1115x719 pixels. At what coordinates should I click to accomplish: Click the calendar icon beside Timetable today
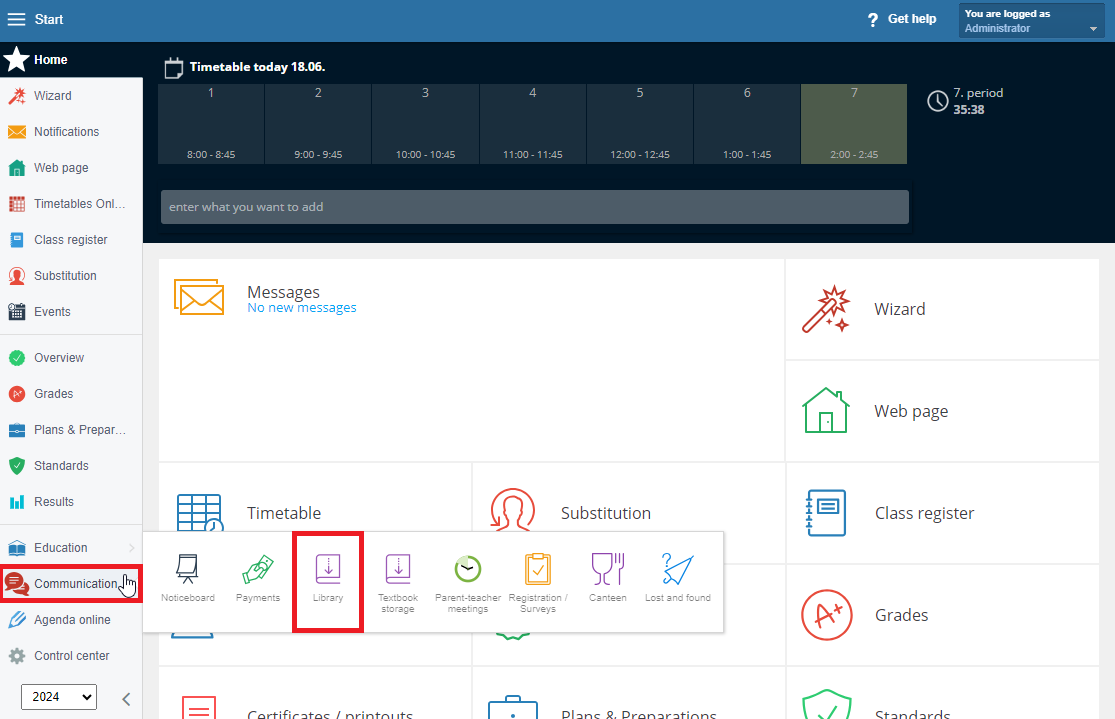pos(174,68)
